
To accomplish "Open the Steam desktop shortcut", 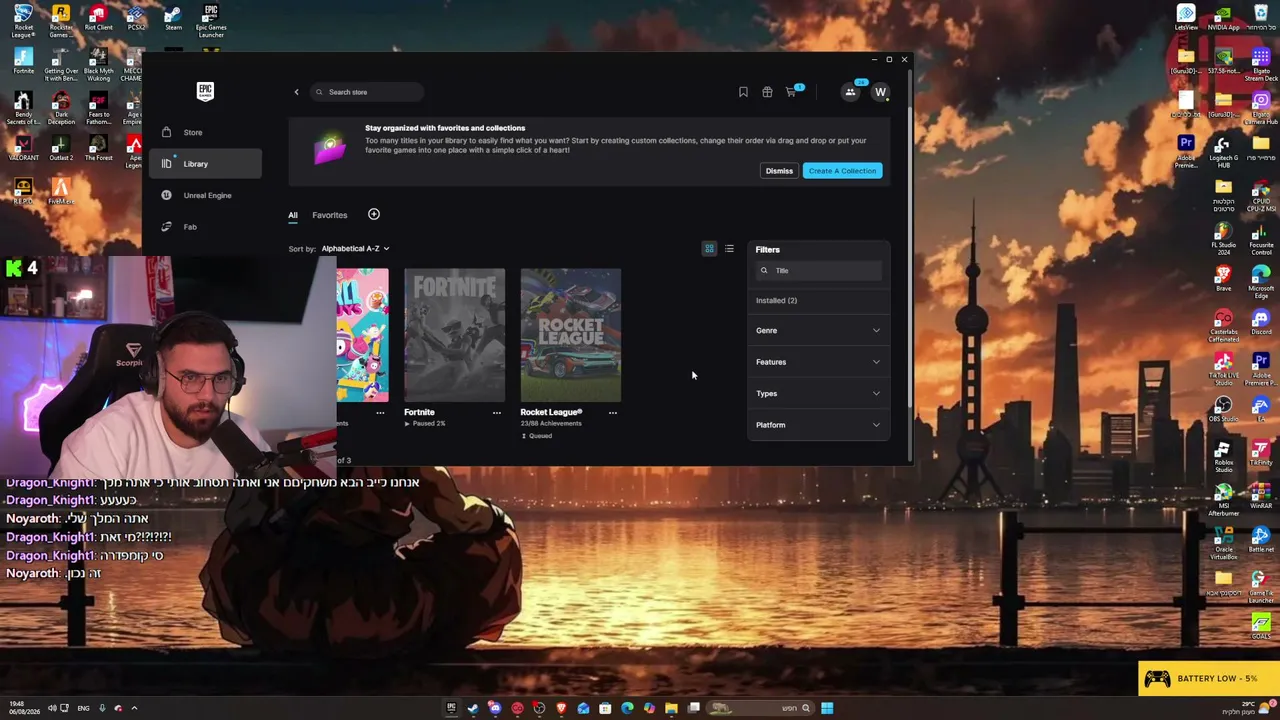I will [x=173, y=18].
